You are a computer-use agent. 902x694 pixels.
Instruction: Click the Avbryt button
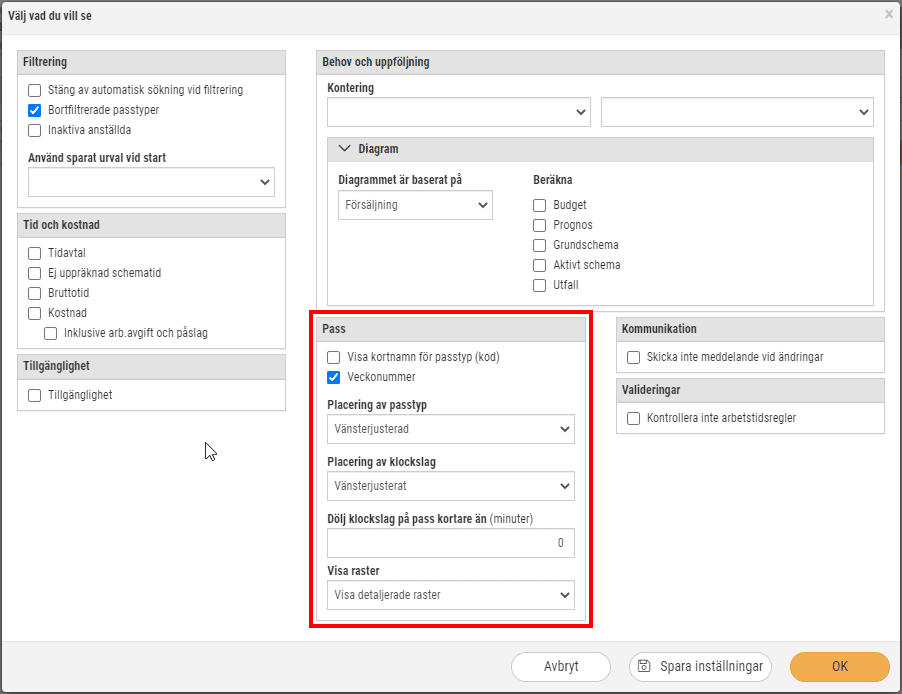pyautogui.click(x=561, y=666)
